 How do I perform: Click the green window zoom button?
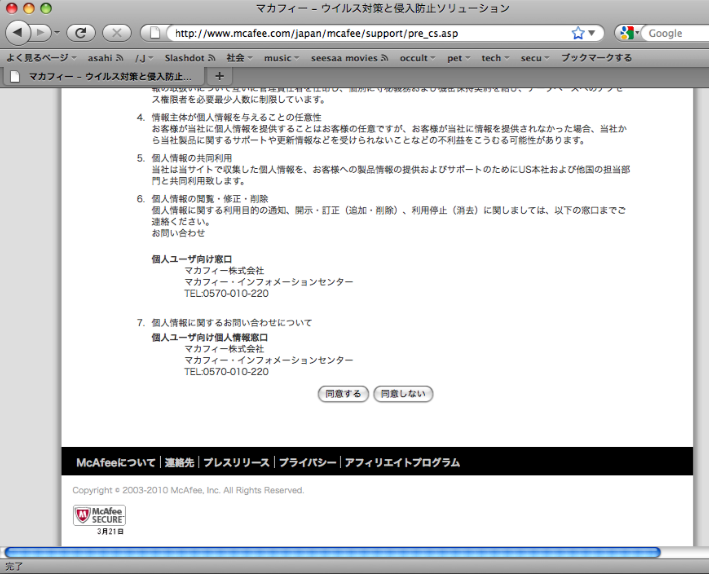click(x=46, y=8)
